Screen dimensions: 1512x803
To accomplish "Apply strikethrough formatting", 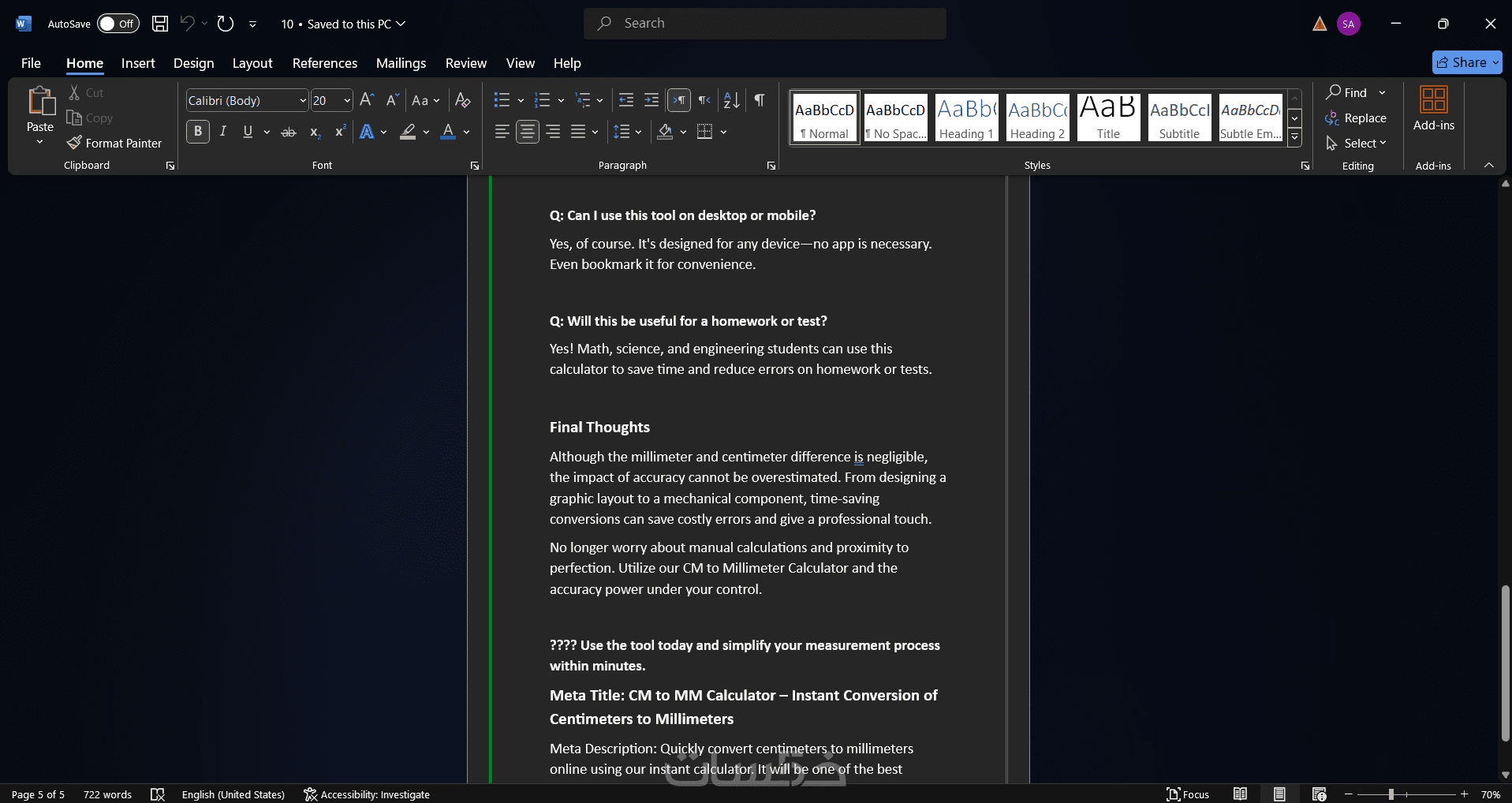I will point(289,132).
